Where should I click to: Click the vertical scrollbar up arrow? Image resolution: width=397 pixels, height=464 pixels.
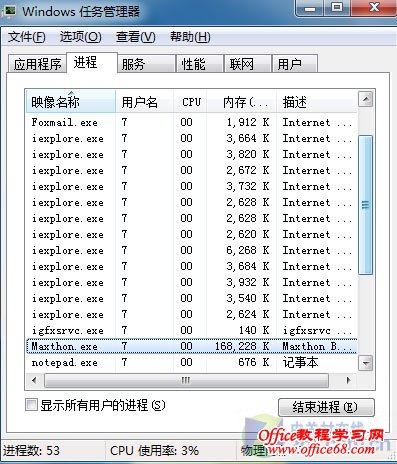click(x=366, y=99)
